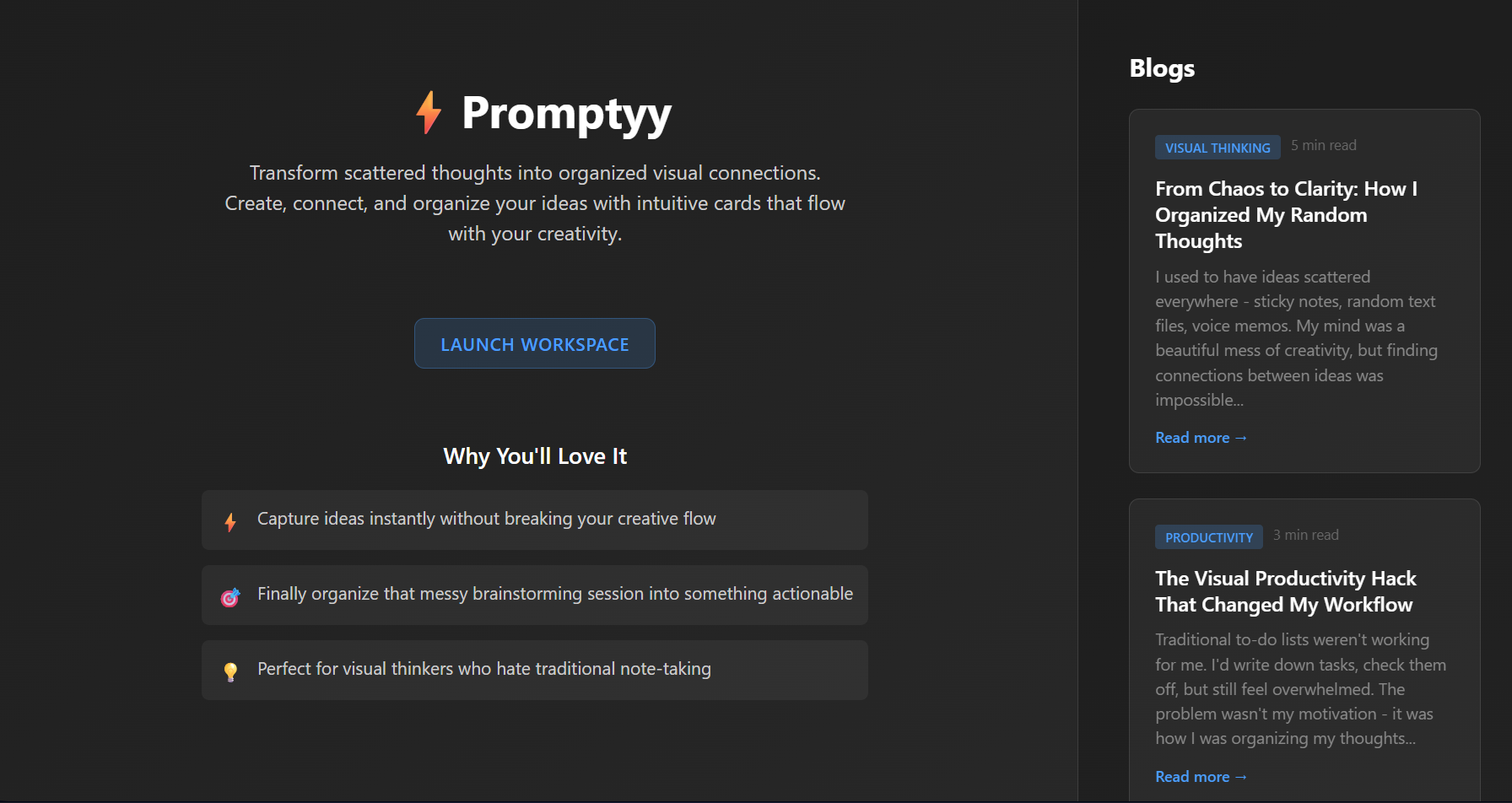Click the Why You'll Love It heading

tap(534, 455)
